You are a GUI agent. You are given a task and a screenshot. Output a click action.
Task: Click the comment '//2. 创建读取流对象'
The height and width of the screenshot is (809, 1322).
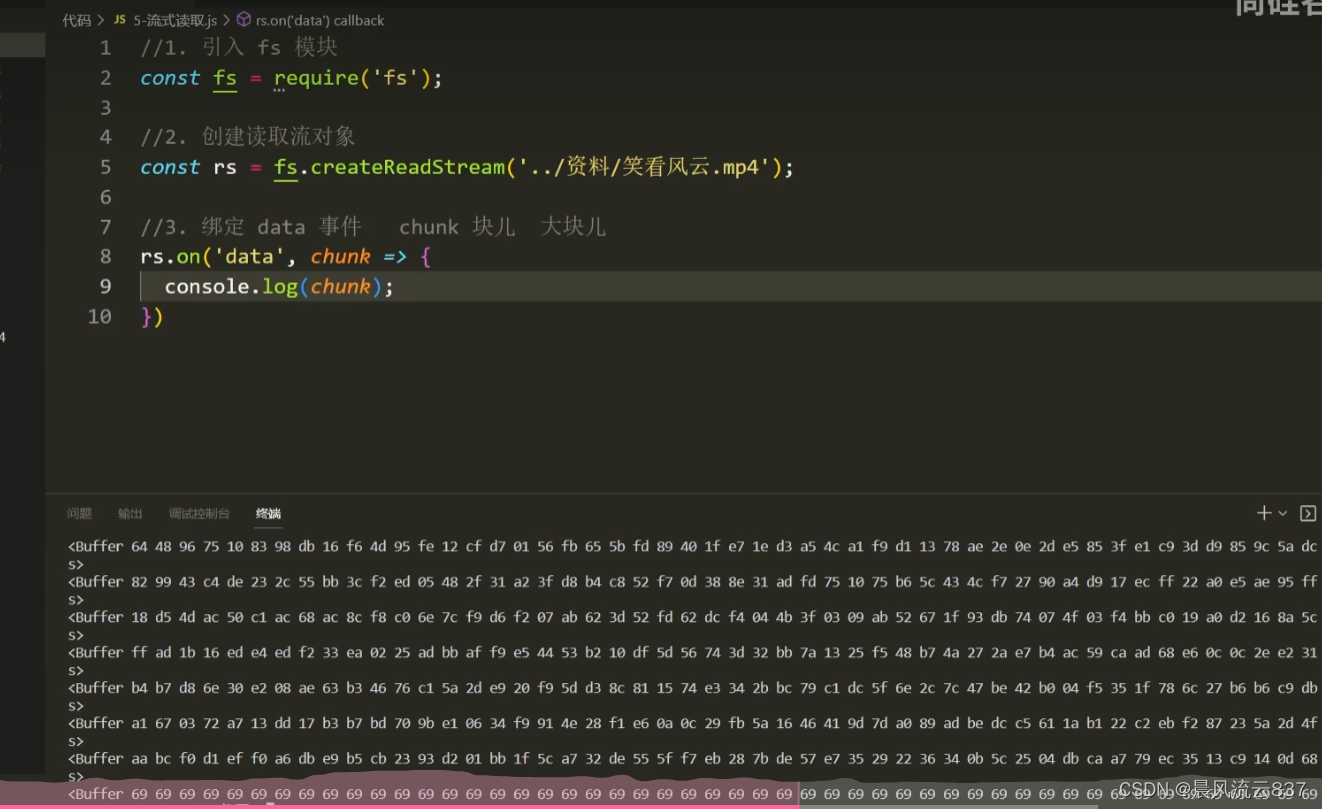[248, 137]
